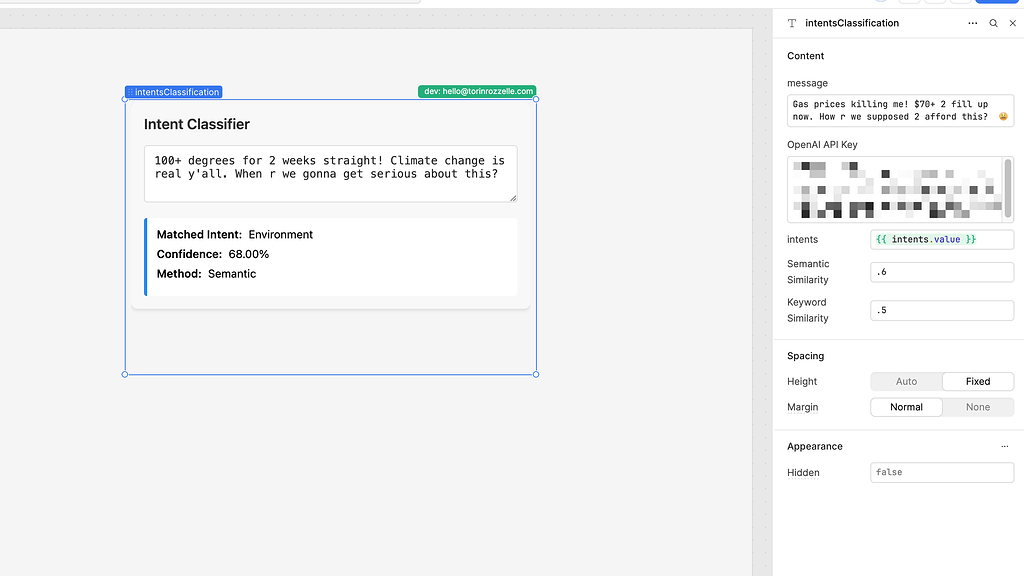Set Height to Auto
Viewport: 1024px width, 576px height.
905,381
